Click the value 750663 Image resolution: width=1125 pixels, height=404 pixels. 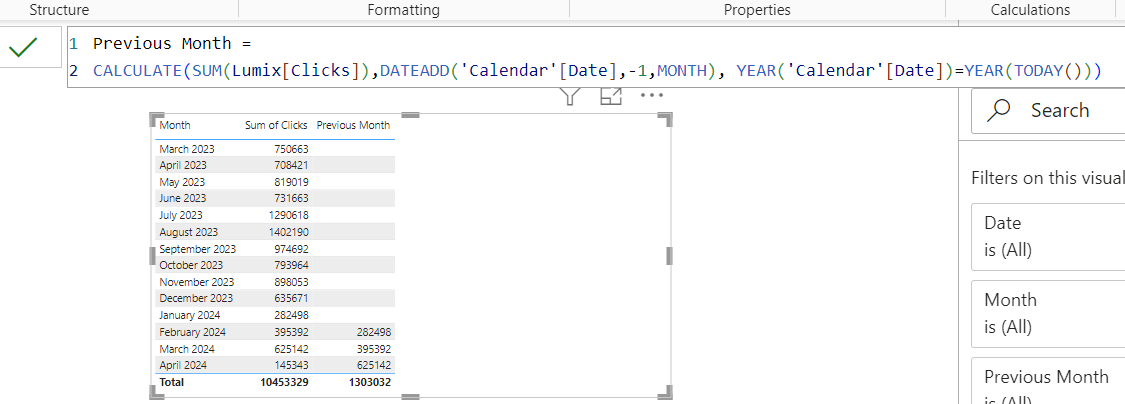(x=291, y=149)
